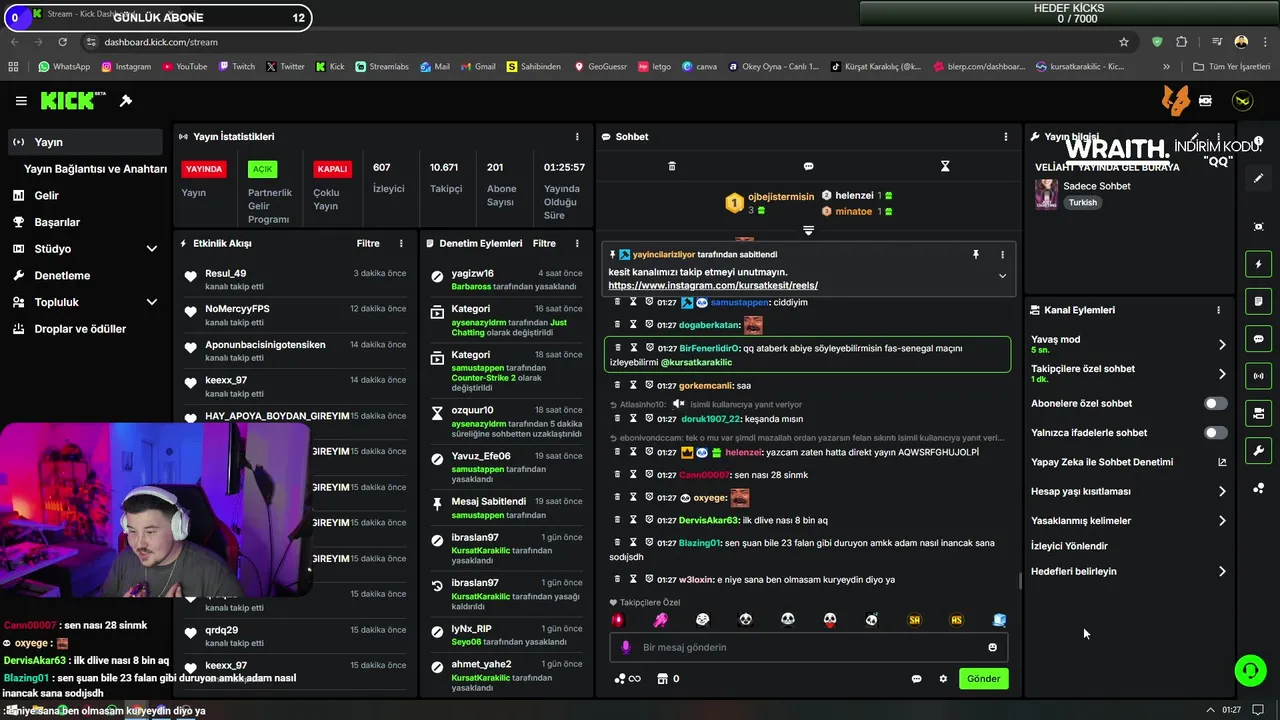This screenshot has height=720, width=1280.
Task: Open Kanal Eylemleri three-dot menu
Action: tap(1218, 310)
